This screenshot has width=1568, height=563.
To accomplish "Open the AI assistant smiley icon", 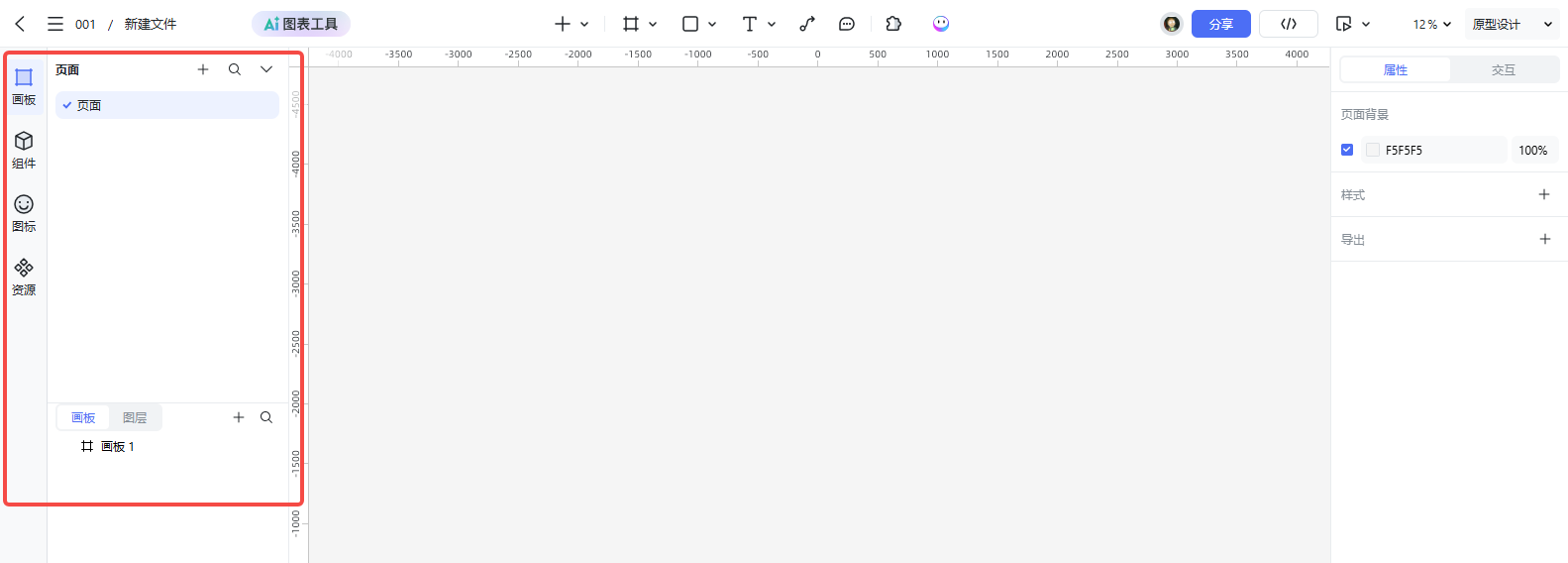I will [941, 24].
